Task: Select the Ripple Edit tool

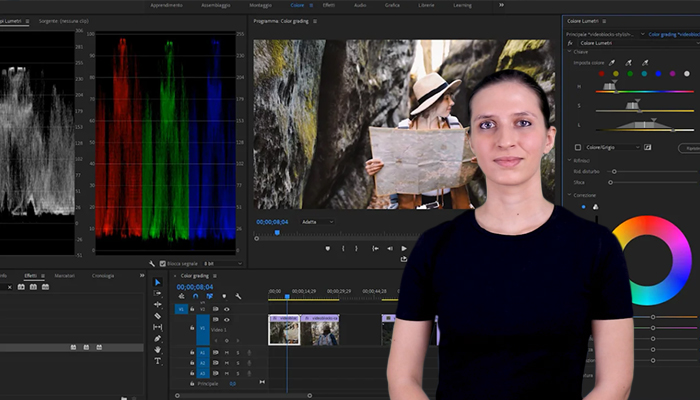Action: [x=157, y=304]
